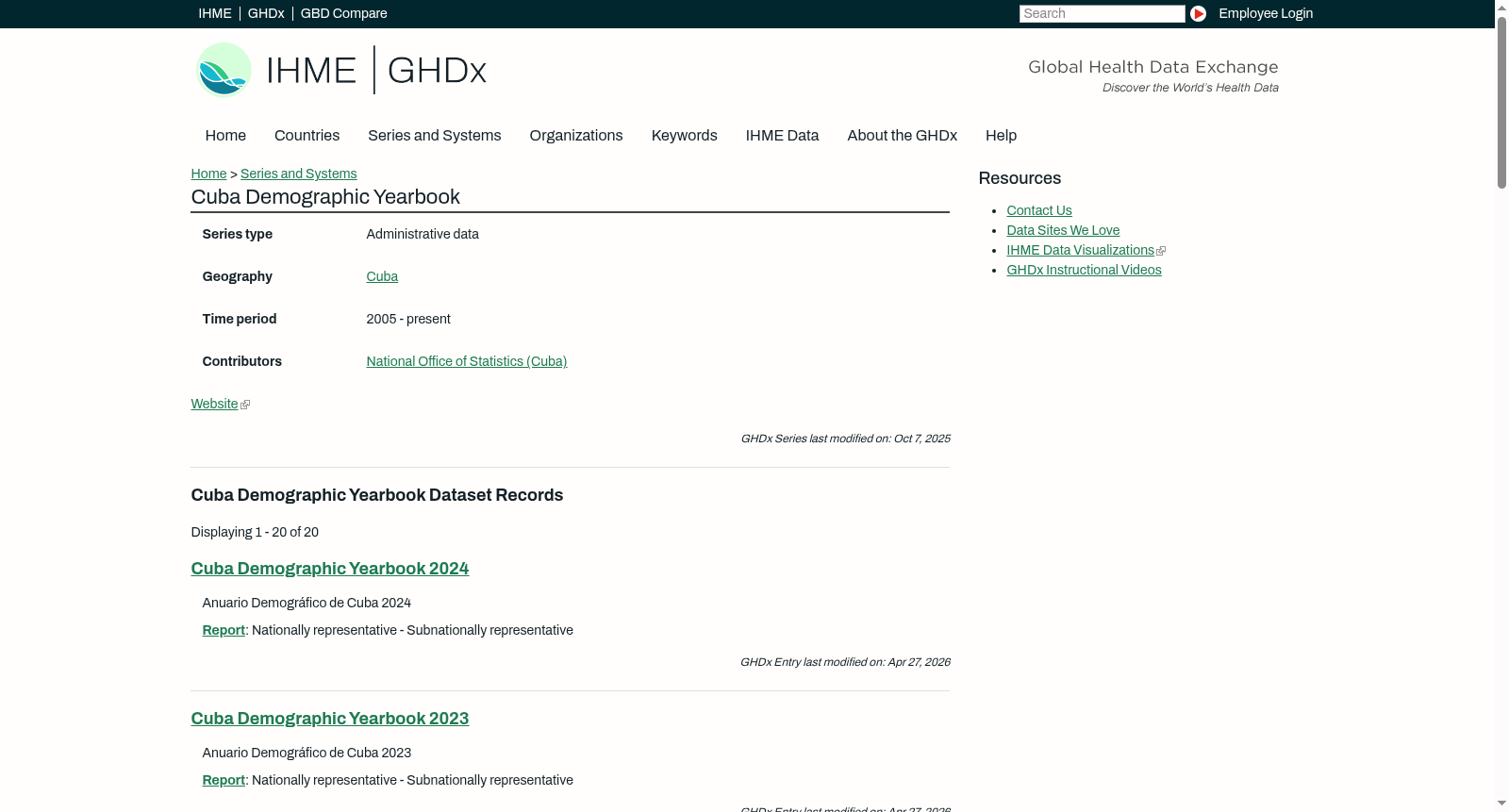Click the Home breadcrumb link
The image size is (1509, 812).
coord(208,174)
